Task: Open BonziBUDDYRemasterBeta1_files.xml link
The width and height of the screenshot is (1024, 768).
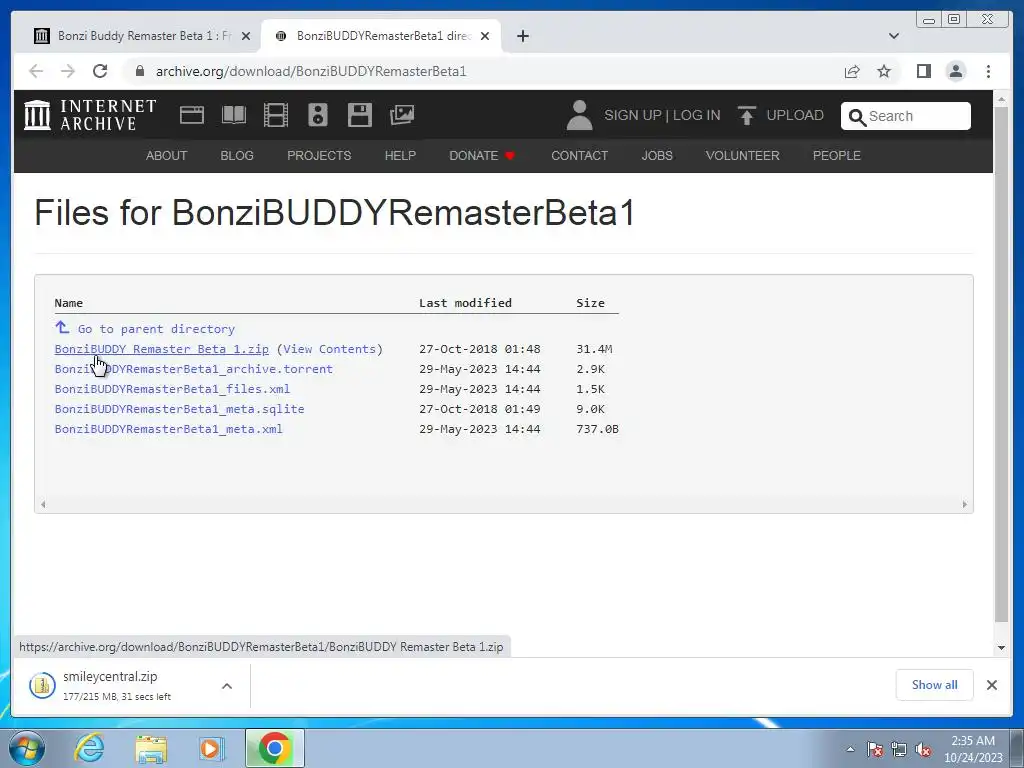Action: (172, 389)
